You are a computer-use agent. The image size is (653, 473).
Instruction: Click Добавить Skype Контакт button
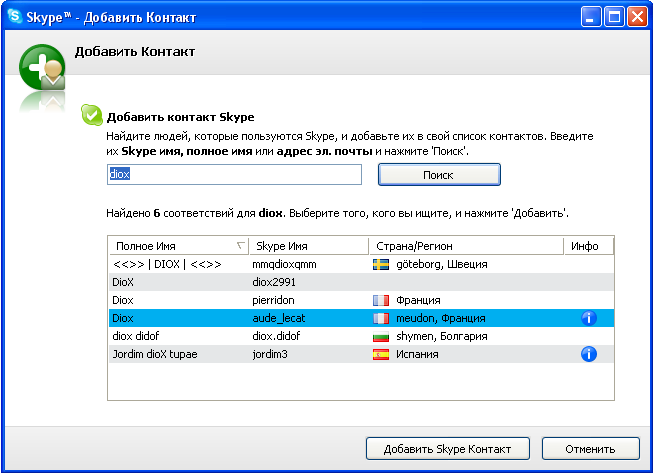448,449
